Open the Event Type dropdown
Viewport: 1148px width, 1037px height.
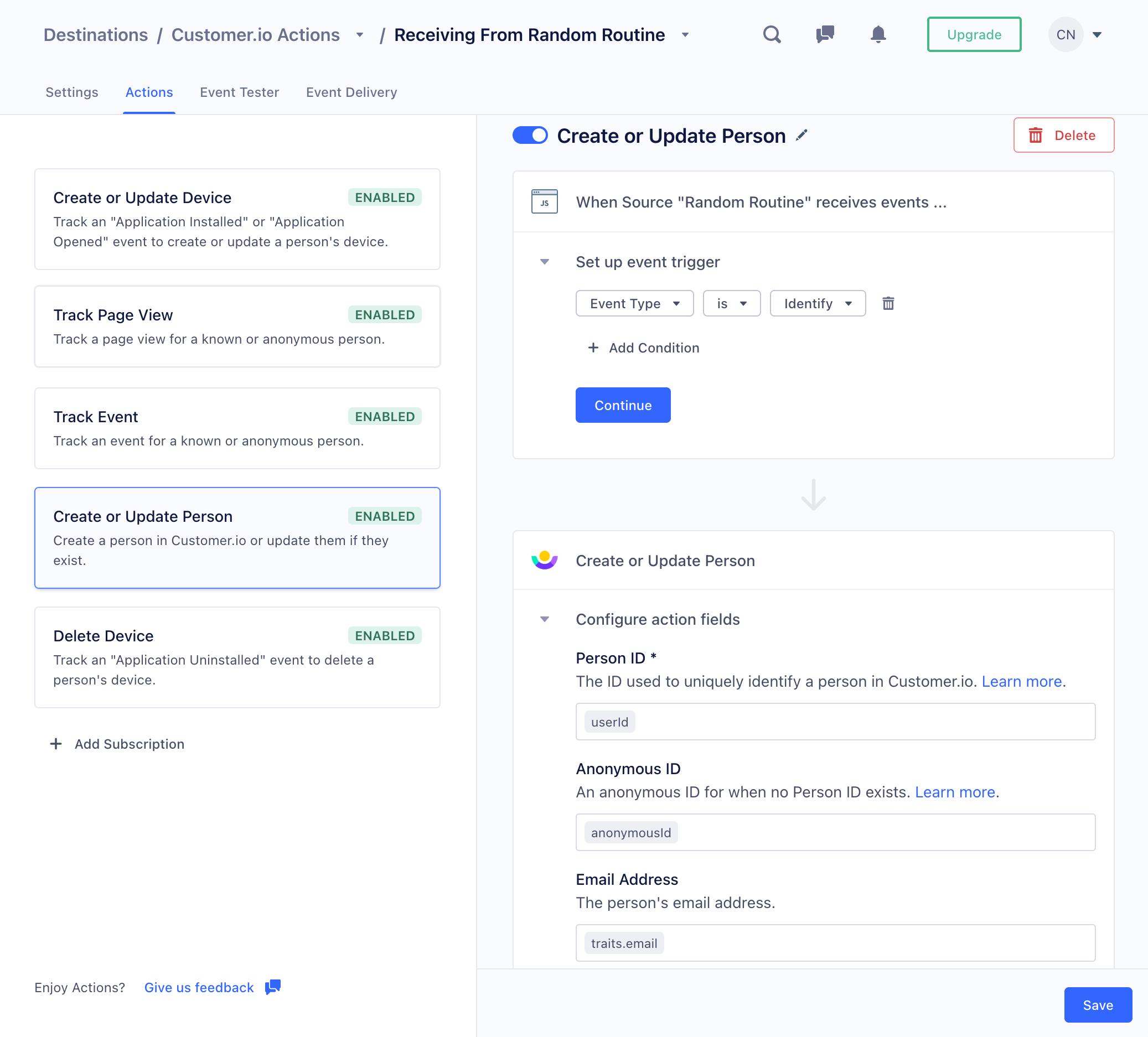tap(634, 303)
